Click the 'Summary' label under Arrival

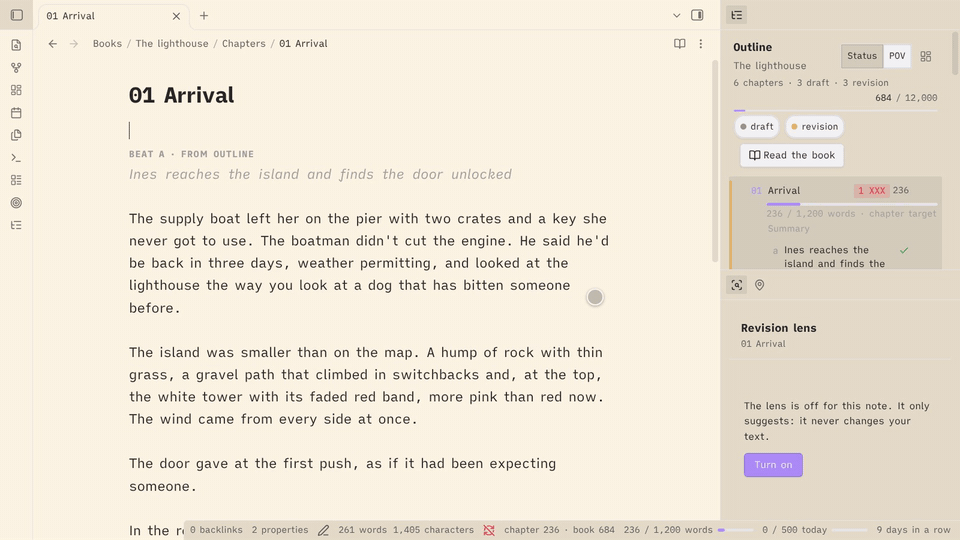click(x=789, y=228)
